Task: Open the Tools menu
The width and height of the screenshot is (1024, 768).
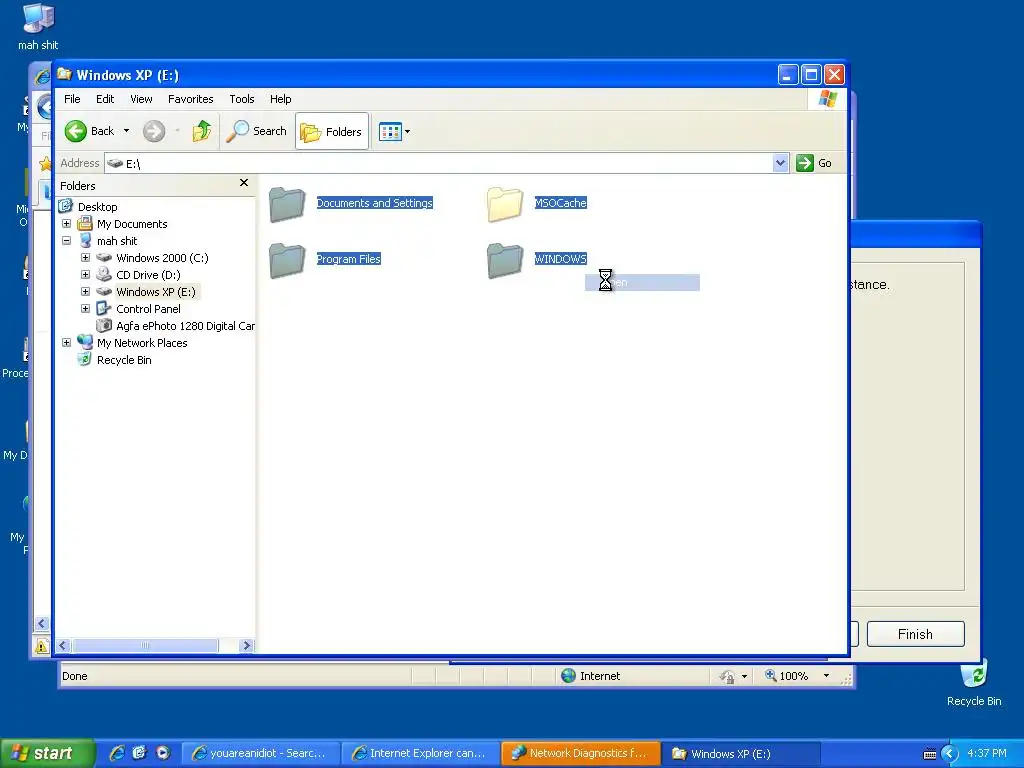Action: pyautogui.click(x=242, y=99)
